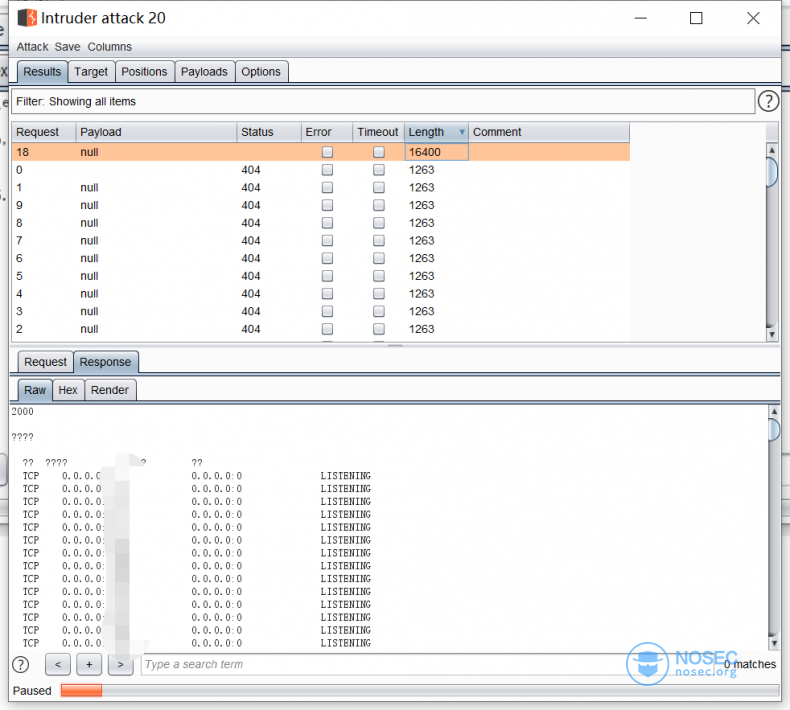The height and width of the screenshot is (710, 790).
Task: Maximize the Intruder attack 20 window
Action: pos(696,18)
